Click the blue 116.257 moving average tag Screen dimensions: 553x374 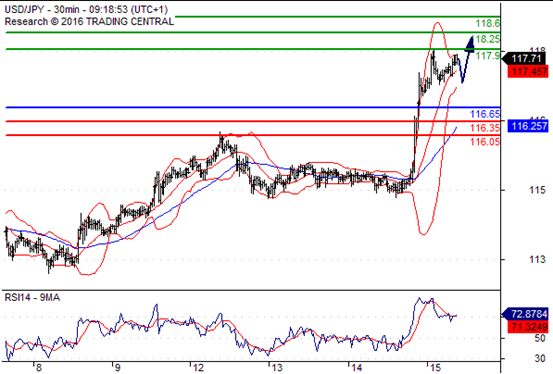[528, 126]
